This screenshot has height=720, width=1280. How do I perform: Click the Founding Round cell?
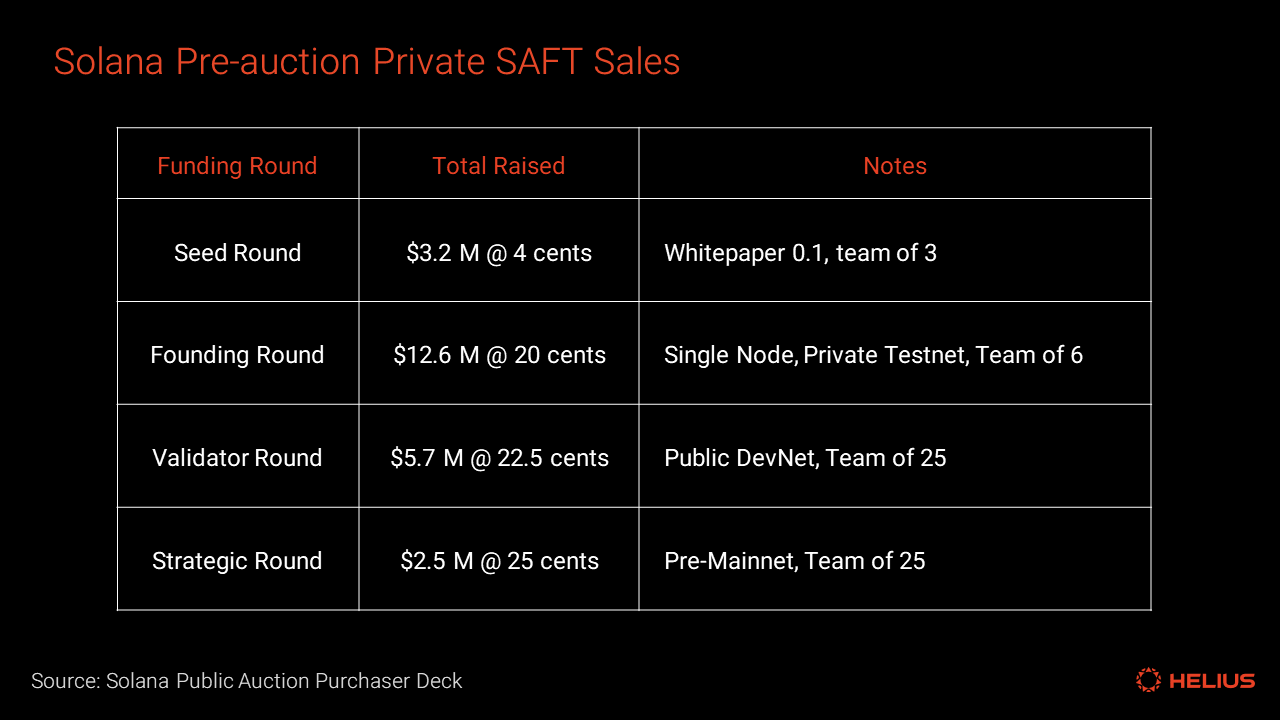tap(237, 355)
